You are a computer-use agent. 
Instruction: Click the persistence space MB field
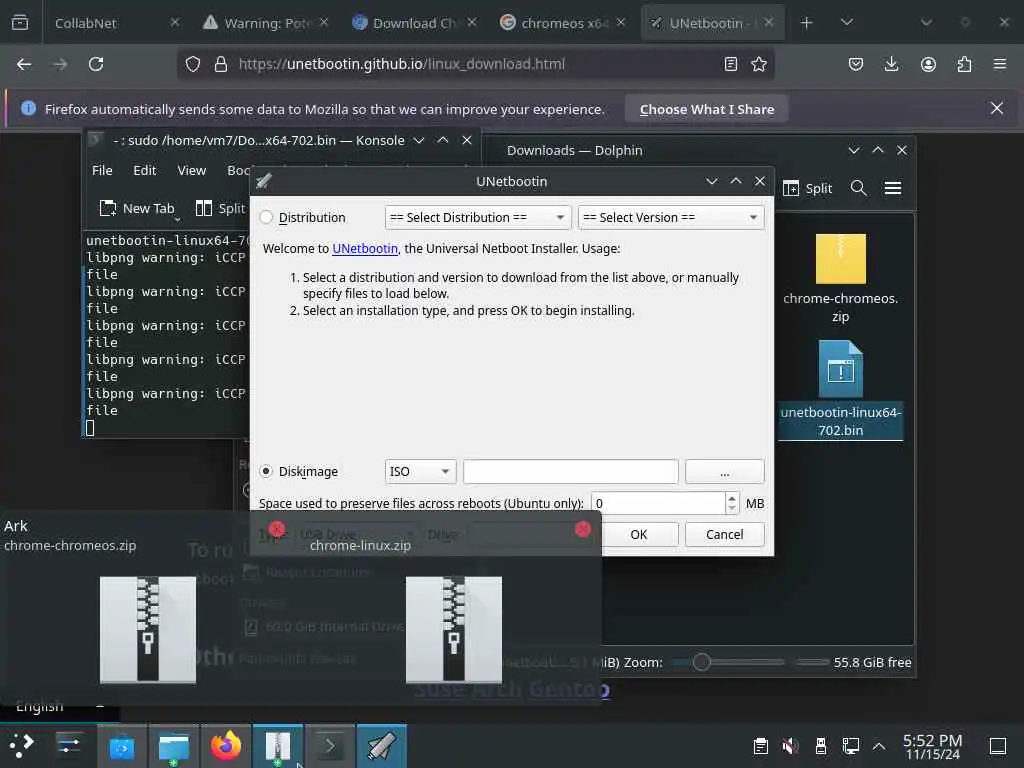[x=658, y=504]
